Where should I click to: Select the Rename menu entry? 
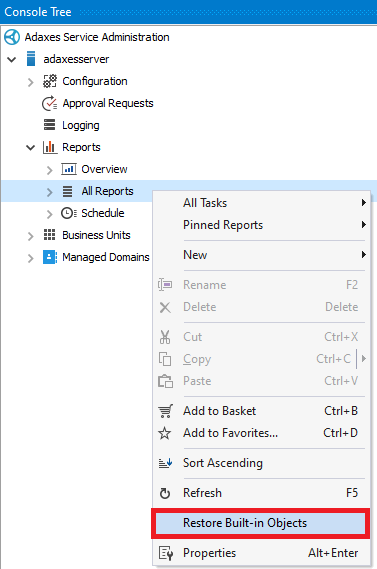261,285
